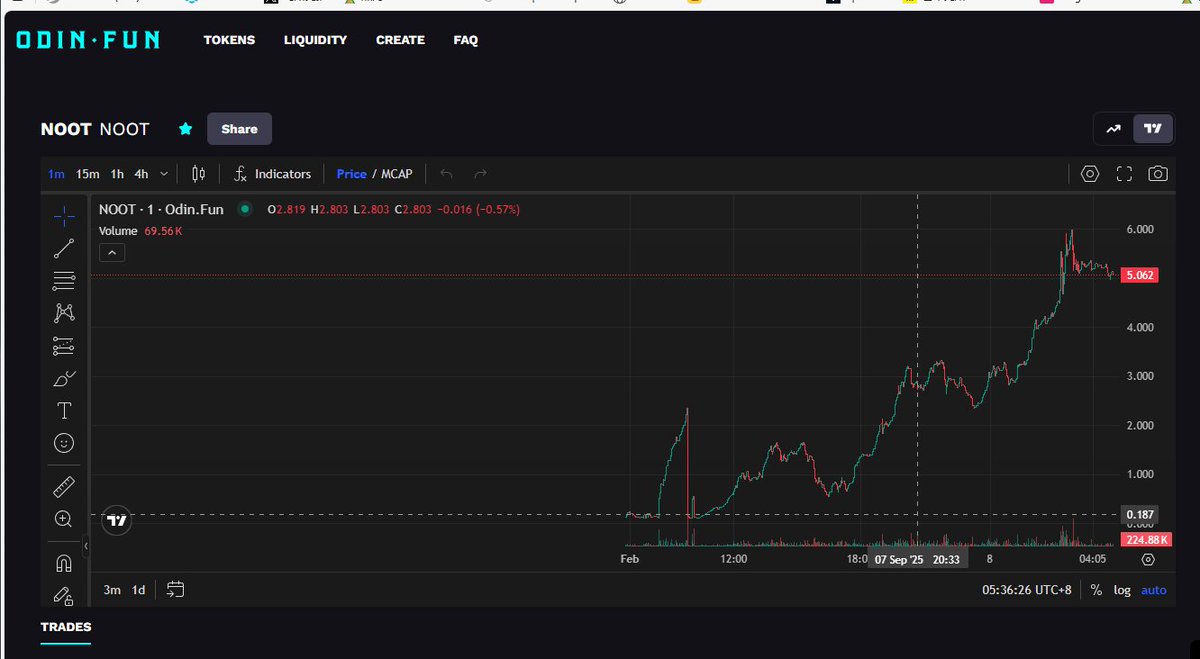Screen dimensions: 1200x659
Task: Collapse the indicator legend with chevron
Action: click(x=112, y=253)
